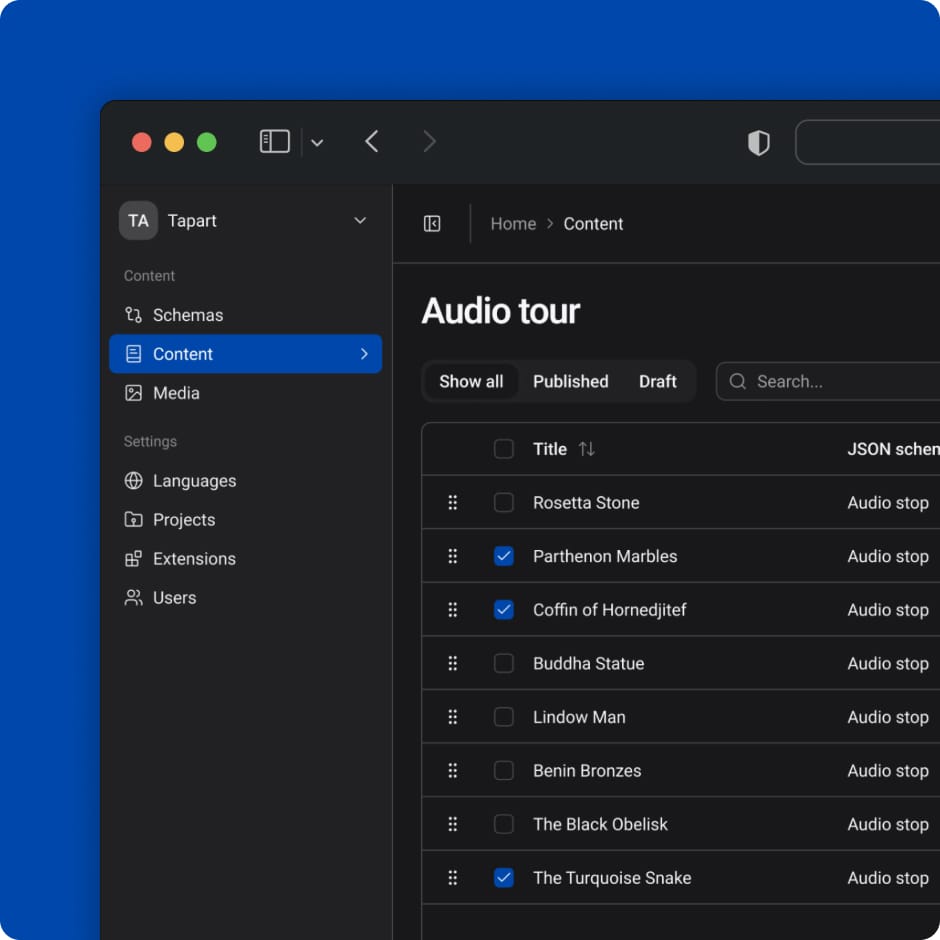Switch to the Published filter tab
Viewport: 940px width, 940px height.
(571, 381)
